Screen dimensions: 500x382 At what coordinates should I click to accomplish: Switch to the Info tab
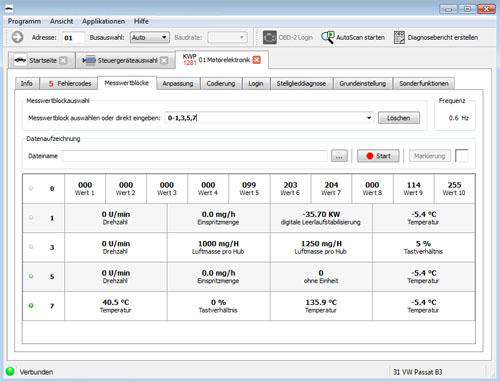coord(27,83)
